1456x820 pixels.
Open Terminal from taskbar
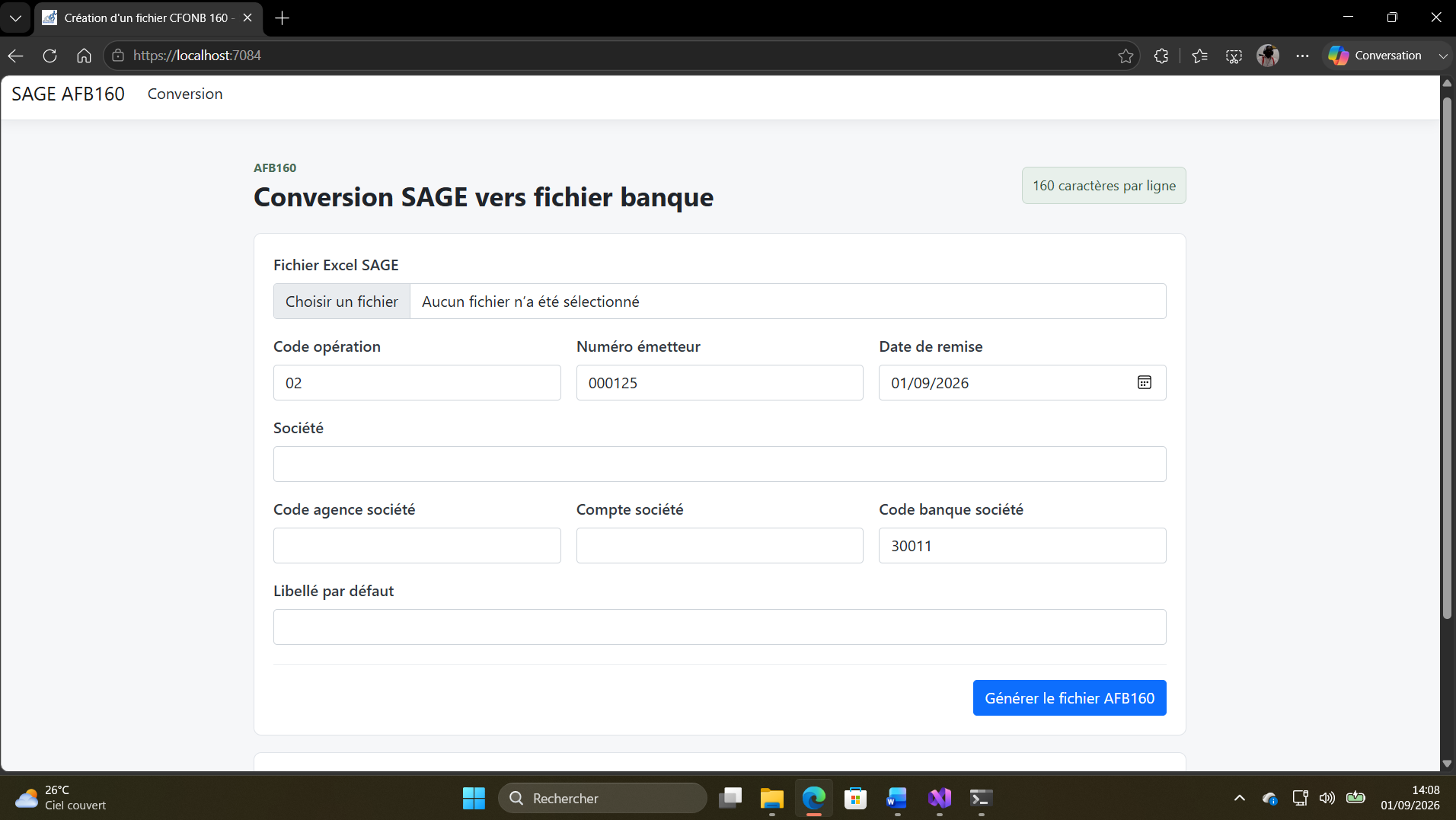(981, 798)
